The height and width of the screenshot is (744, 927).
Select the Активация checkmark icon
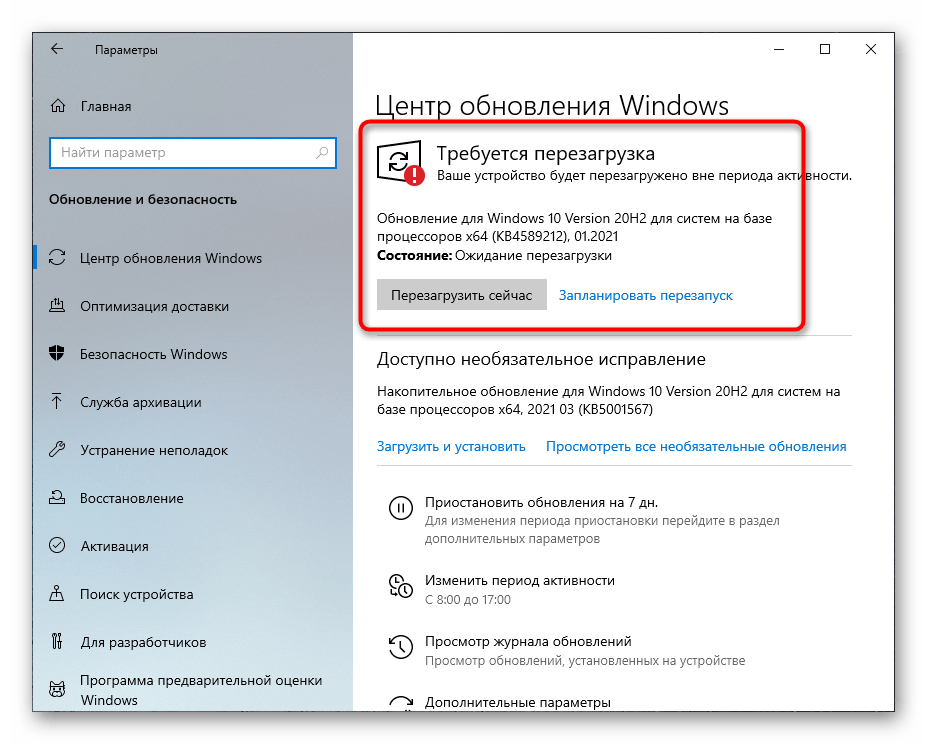pyautogui.click(x=57, y=545)
